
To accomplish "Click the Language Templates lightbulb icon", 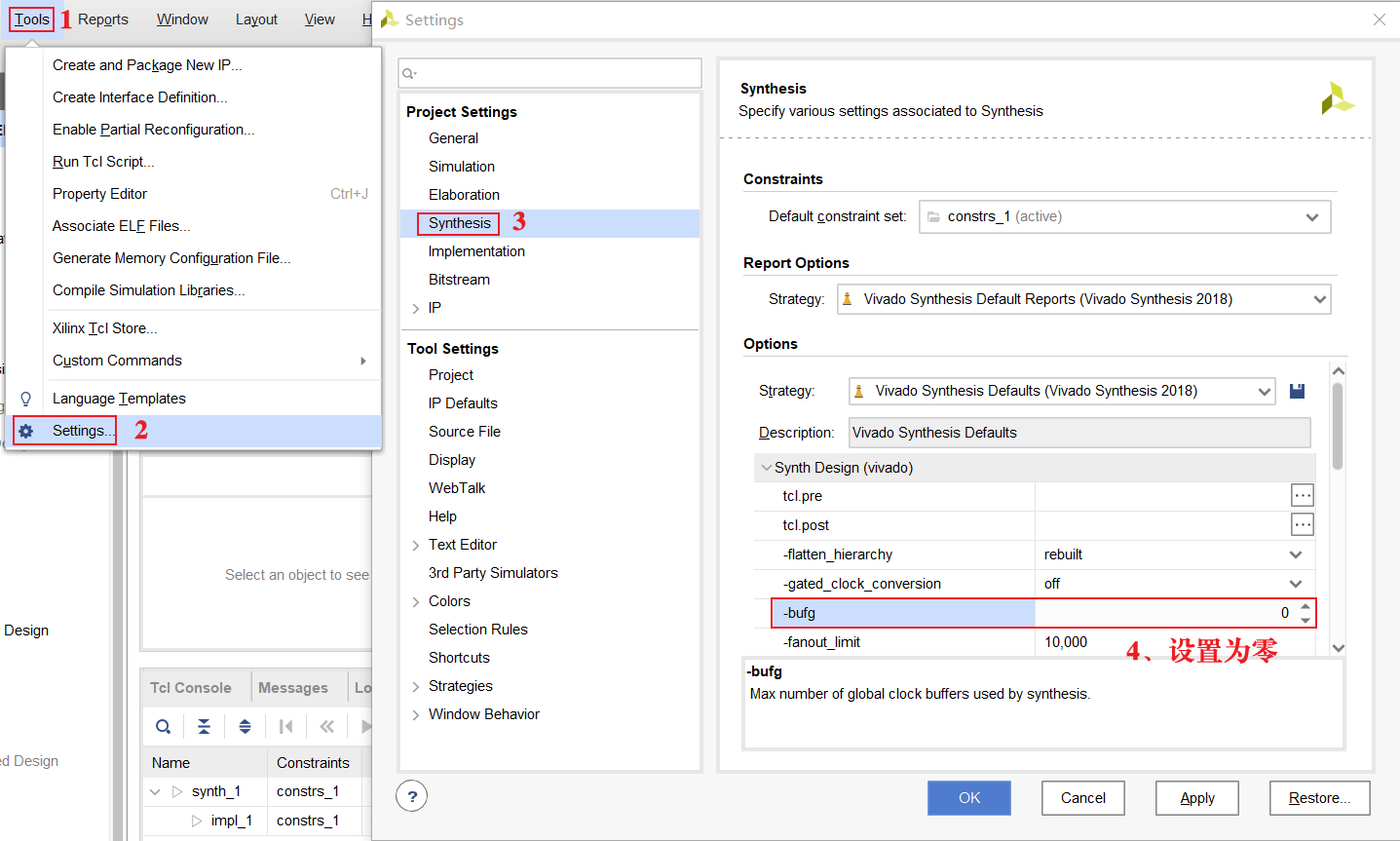I will (x=26, y=399).
